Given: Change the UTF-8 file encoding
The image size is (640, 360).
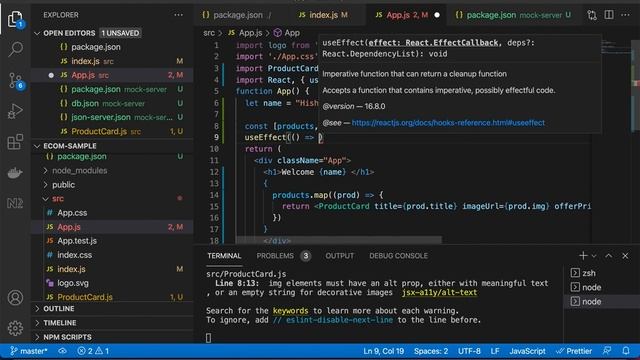Looking at the screenshot, I should coord(469,351).
